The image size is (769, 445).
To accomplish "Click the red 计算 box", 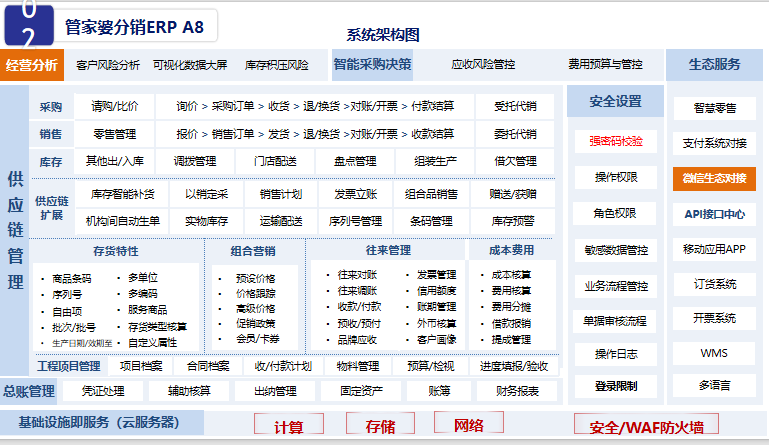I will tap(289, 425).
